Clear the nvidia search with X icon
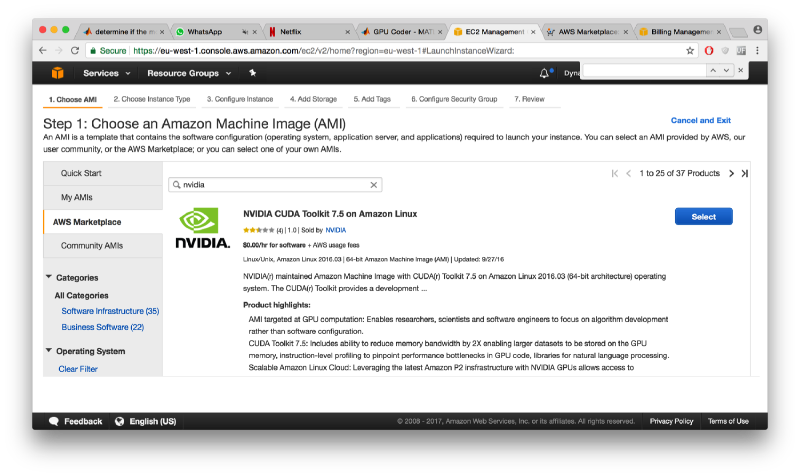This screenshot has width=800, height=476. point(373,185)
